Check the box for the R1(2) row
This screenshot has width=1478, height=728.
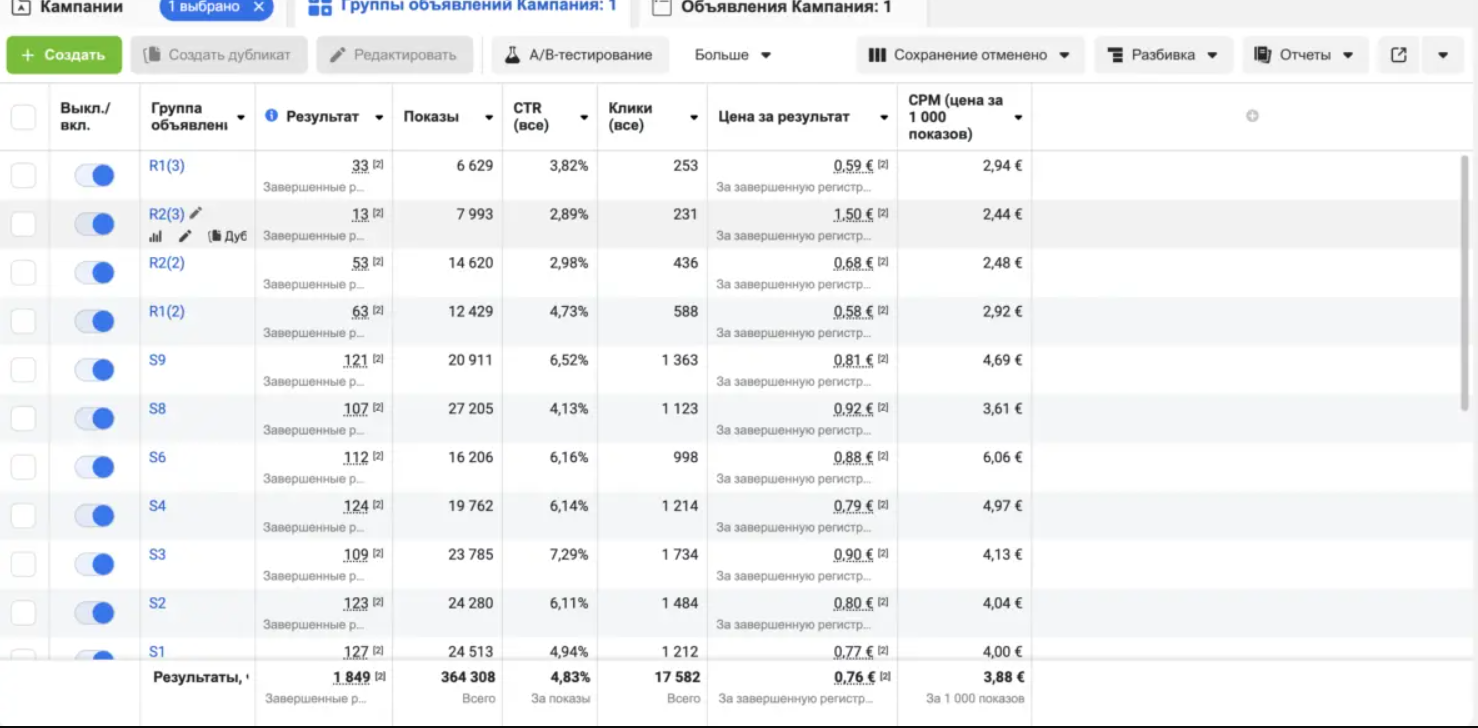23,321
